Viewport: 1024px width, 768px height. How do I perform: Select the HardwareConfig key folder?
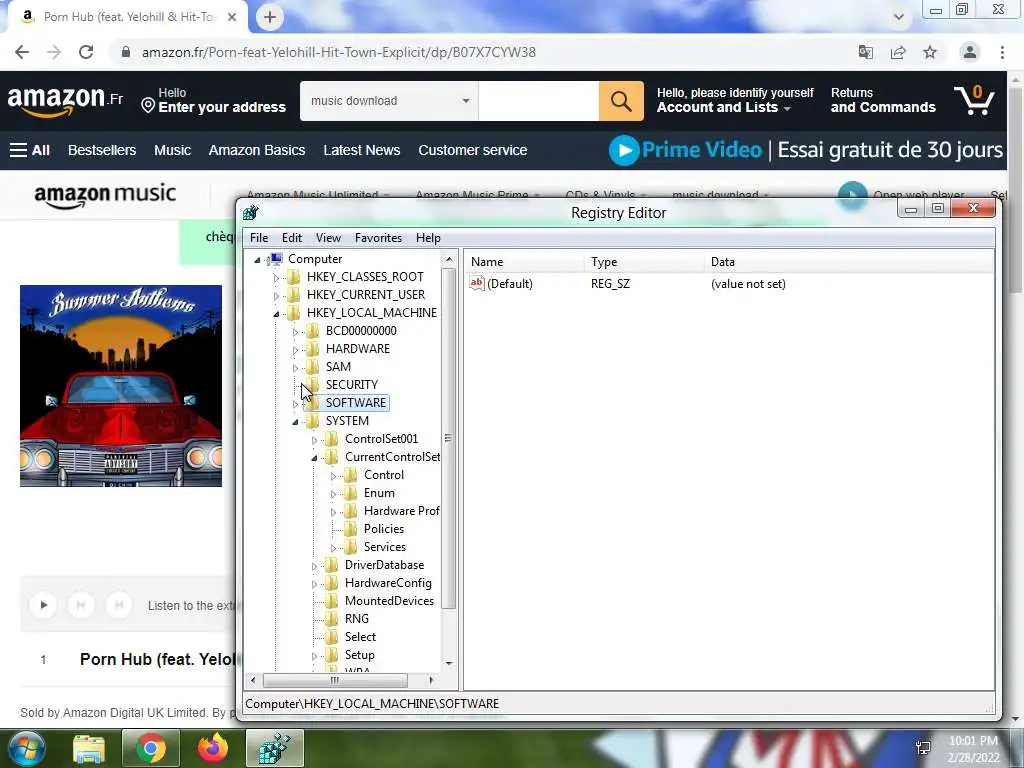(388, 583)
